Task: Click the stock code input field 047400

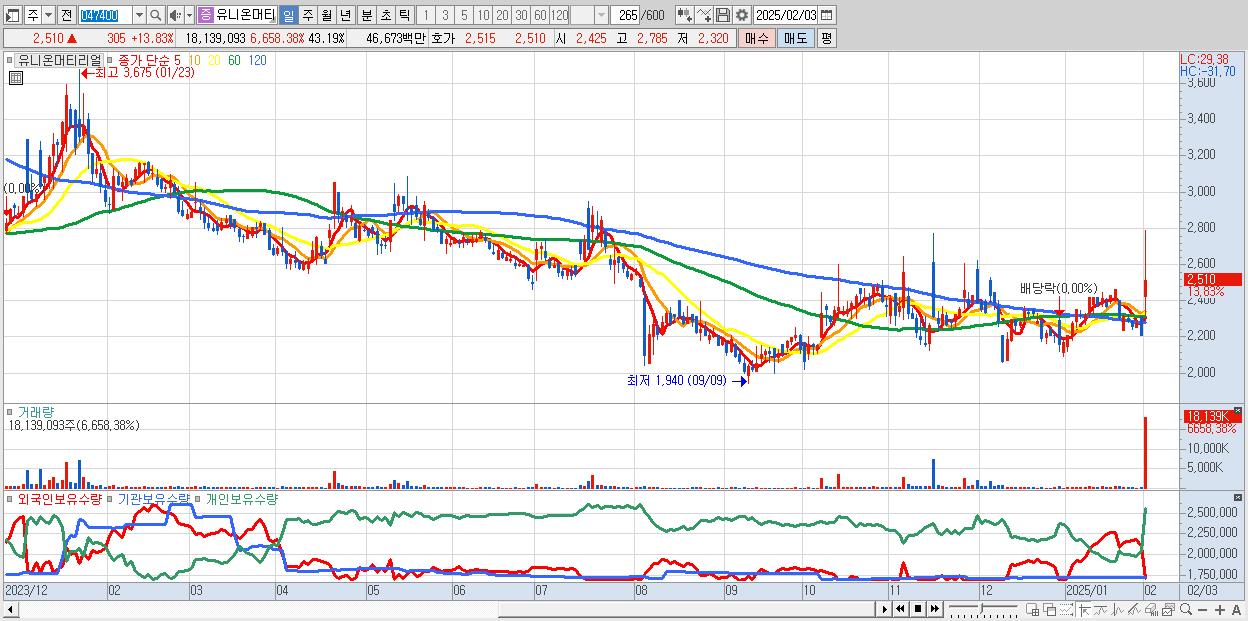Action: point(106,15)
